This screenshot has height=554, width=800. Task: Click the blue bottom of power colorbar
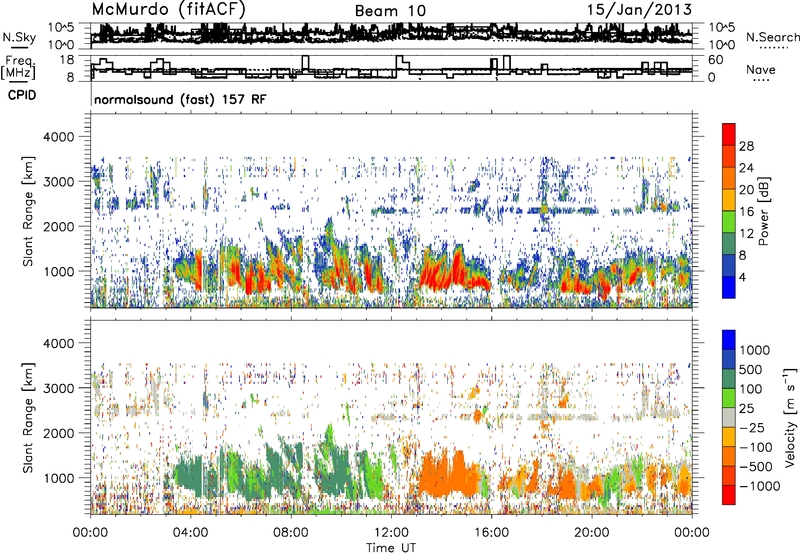tap(729, 287)
